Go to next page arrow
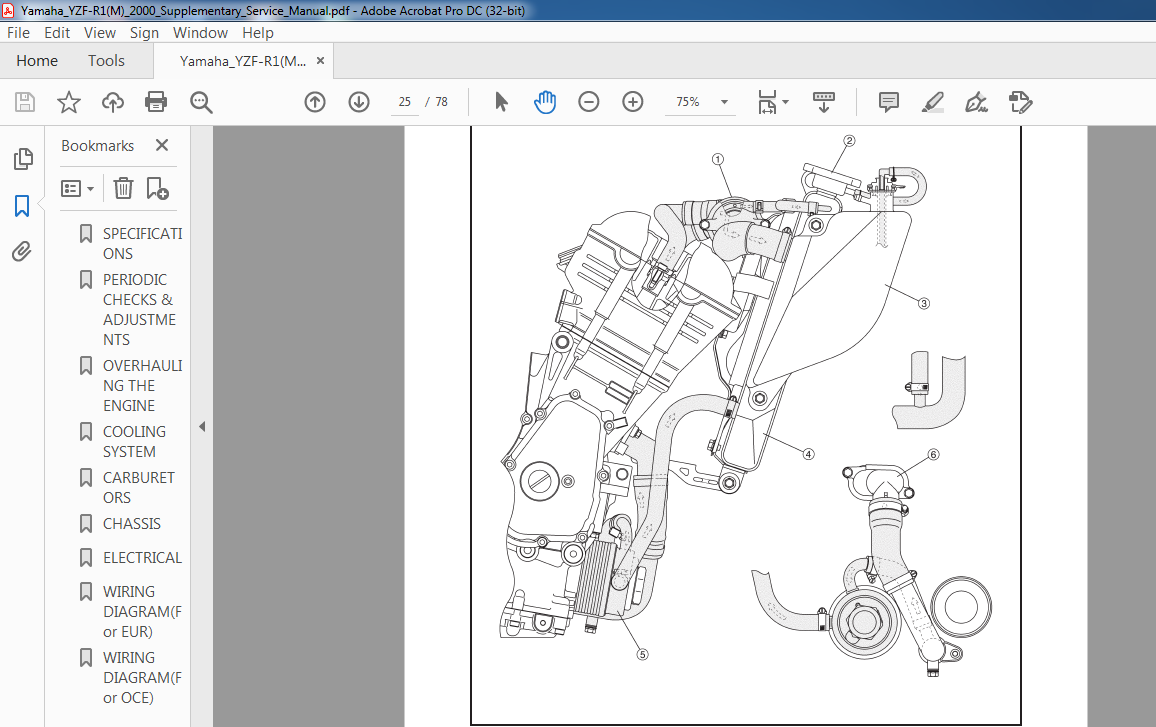This screenshot has width=1156, height=727. pos(359,102)
